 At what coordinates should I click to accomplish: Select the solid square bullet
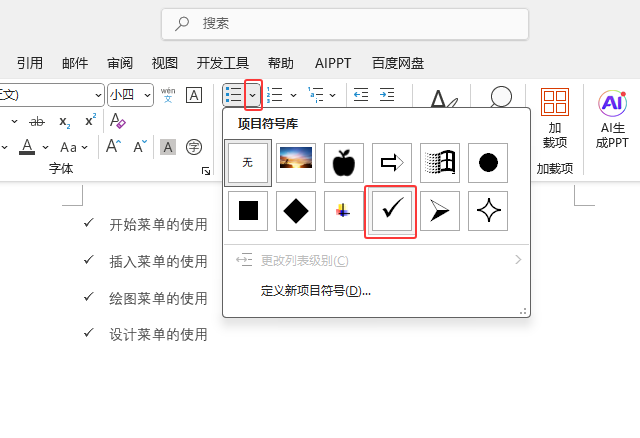(248, 211)
